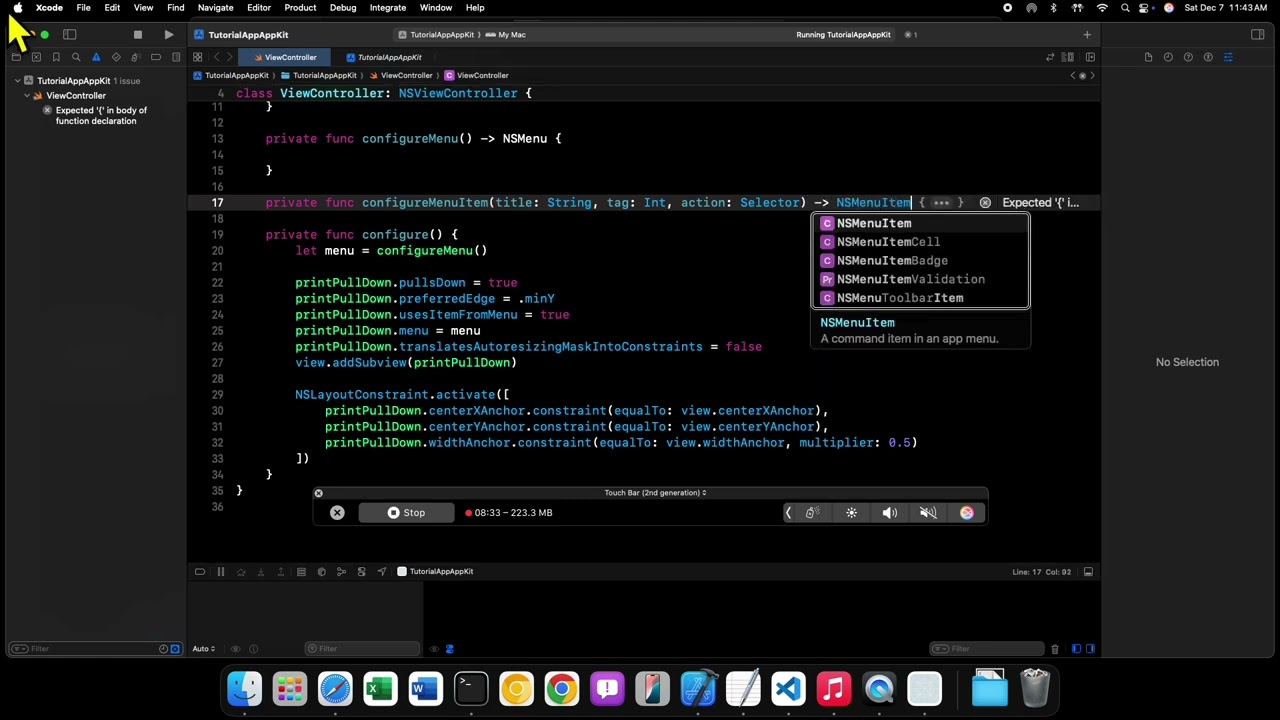This screenshot has width=1280, height=720.
Task: Open the Source Control navigator
Action: (x=36, y=57)
